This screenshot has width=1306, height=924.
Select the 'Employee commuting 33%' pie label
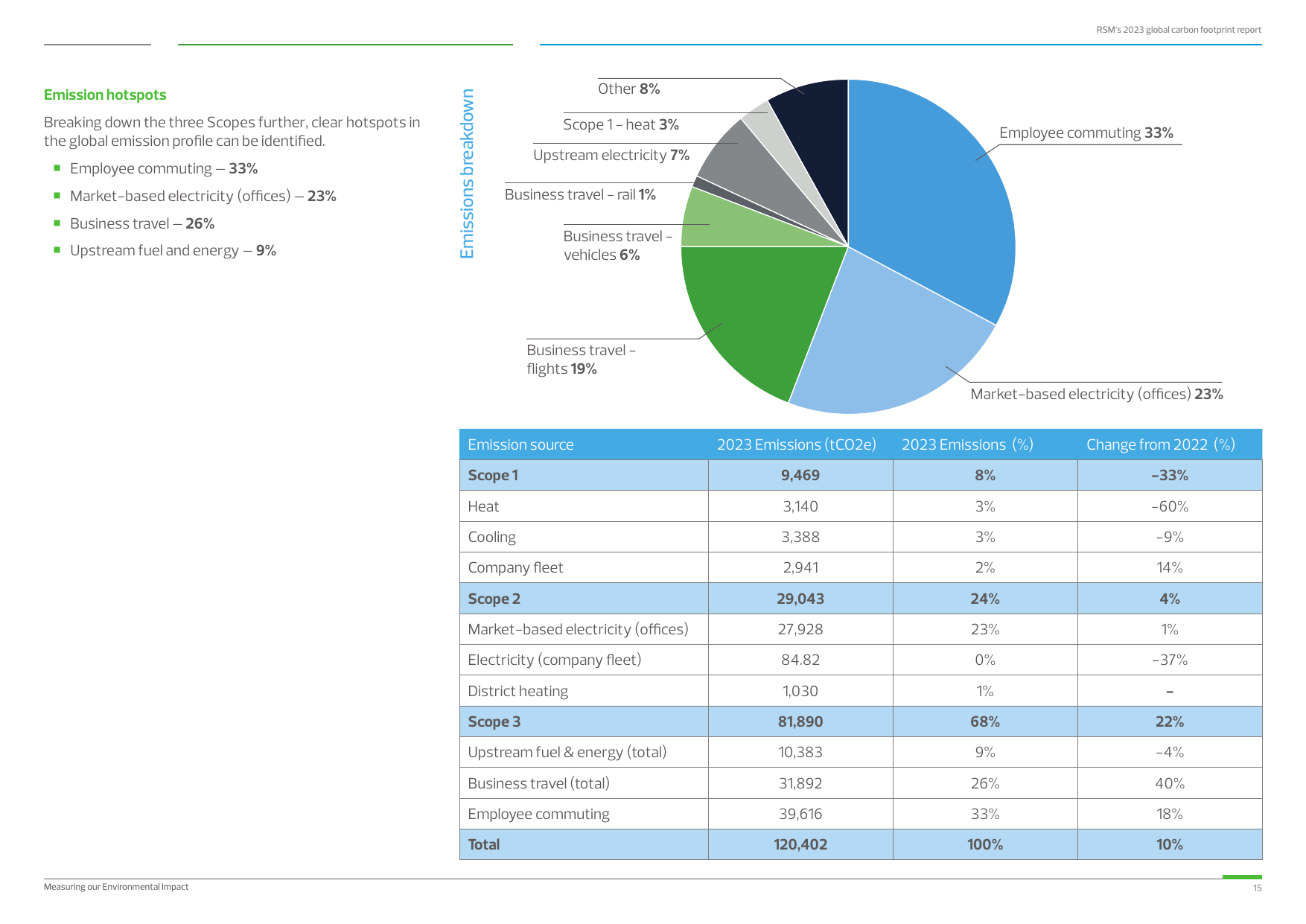pyautogui.click(x=1086, y=133)
